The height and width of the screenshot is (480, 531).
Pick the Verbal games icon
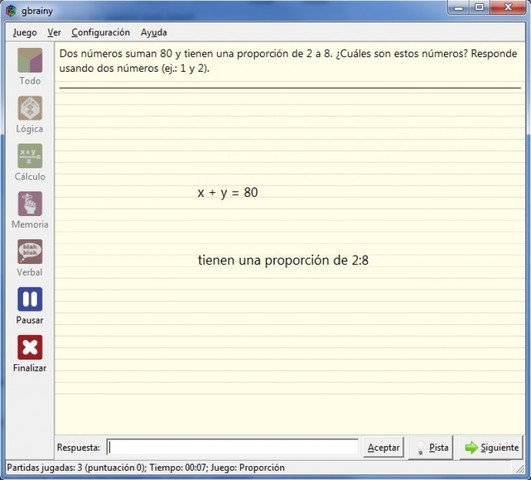point(30,252)
